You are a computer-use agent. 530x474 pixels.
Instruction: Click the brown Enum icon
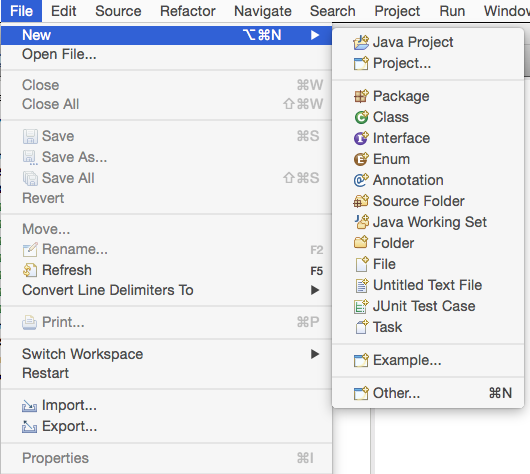pyautogui.click(x=361, y=159)
